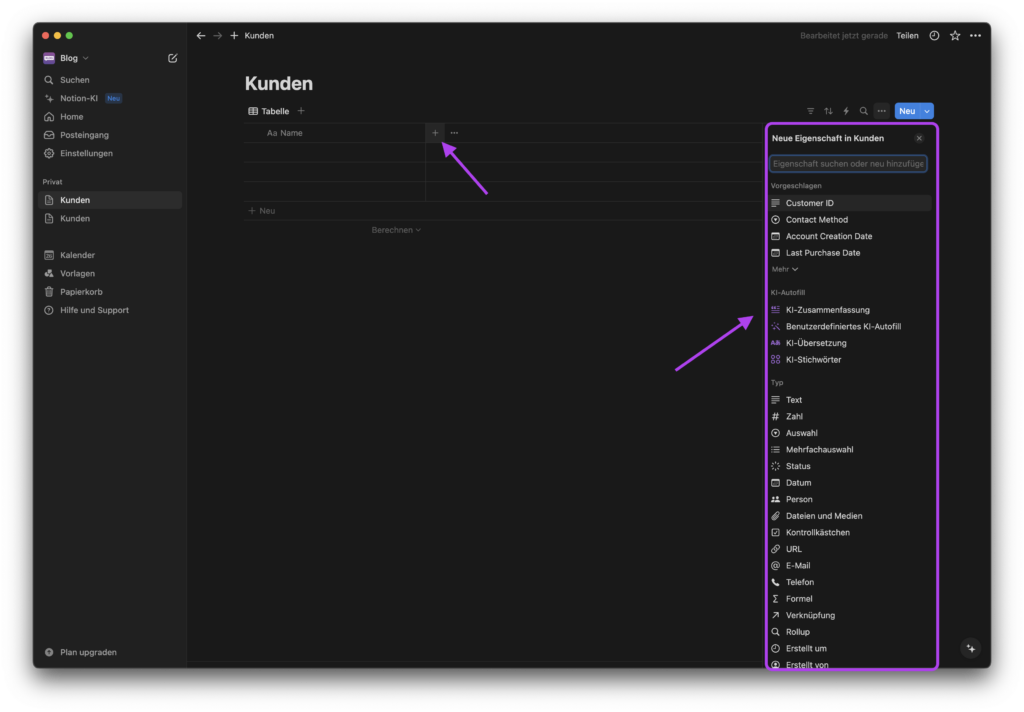
Task: Click the blue Neu button
Action: pos(907,111)
